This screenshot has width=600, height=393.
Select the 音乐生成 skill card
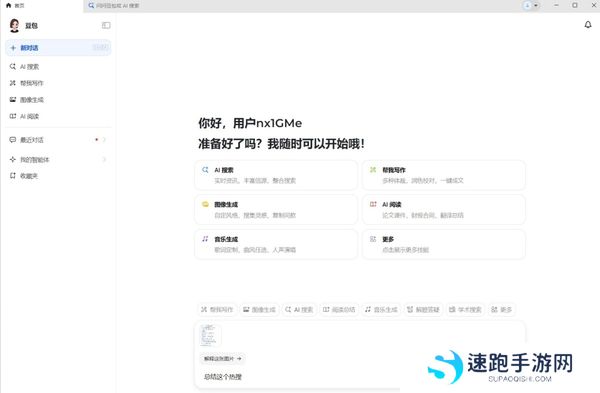pyautogui.click(x=276, y=245)
